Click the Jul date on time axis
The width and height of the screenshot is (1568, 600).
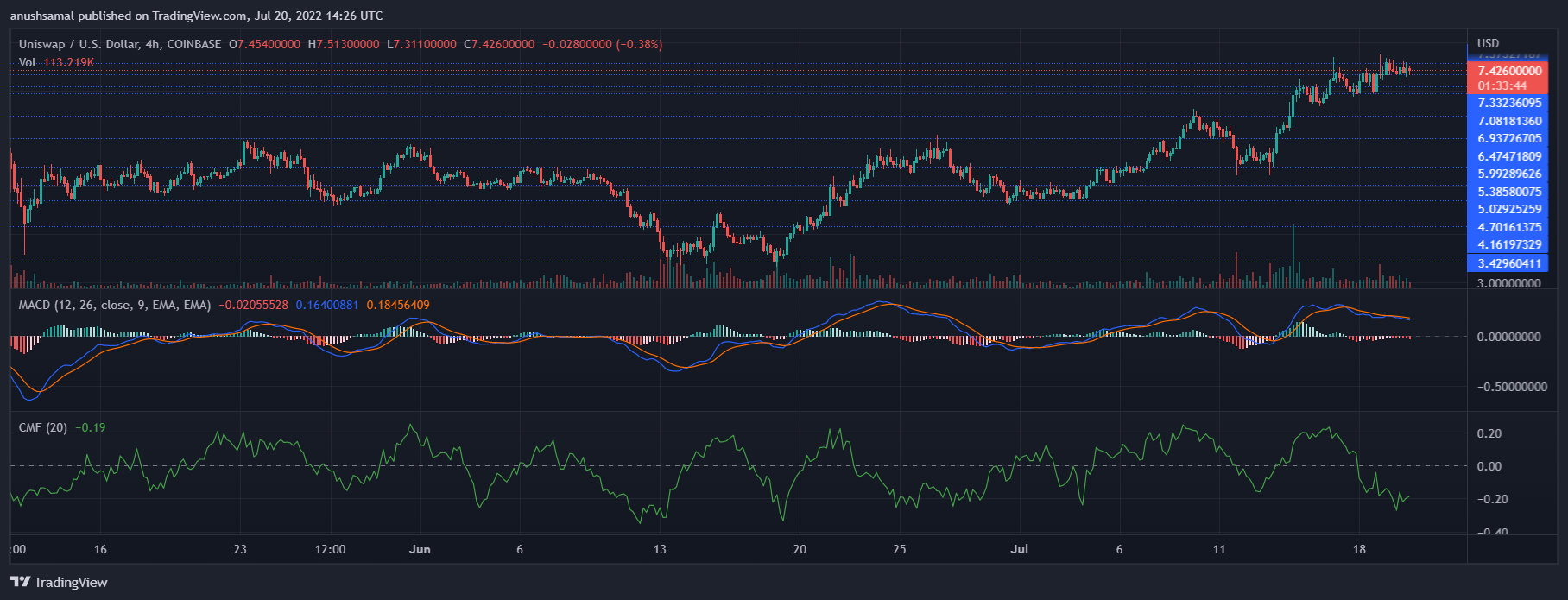click(1019, 549)
